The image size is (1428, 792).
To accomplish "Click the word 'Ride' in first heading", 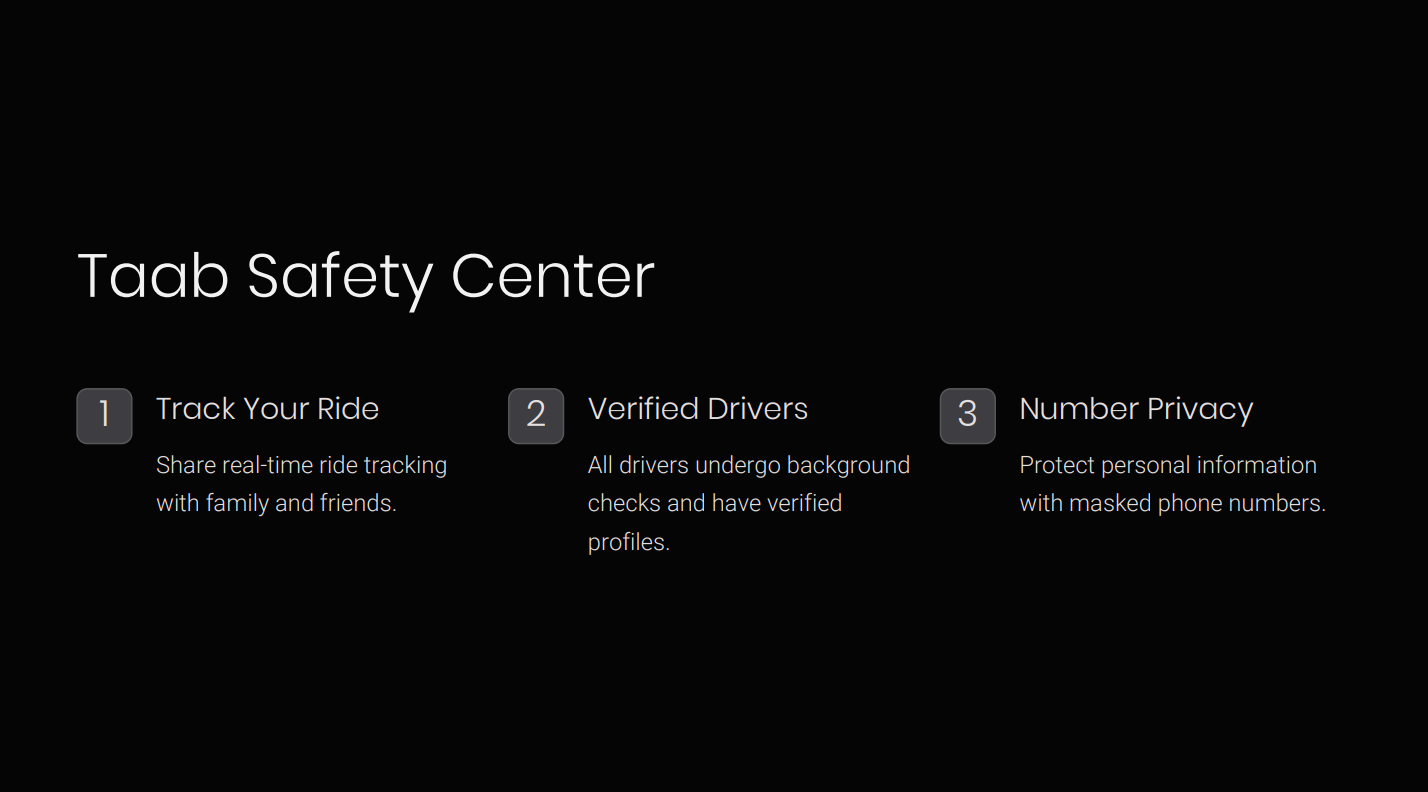I will point(348,409).
